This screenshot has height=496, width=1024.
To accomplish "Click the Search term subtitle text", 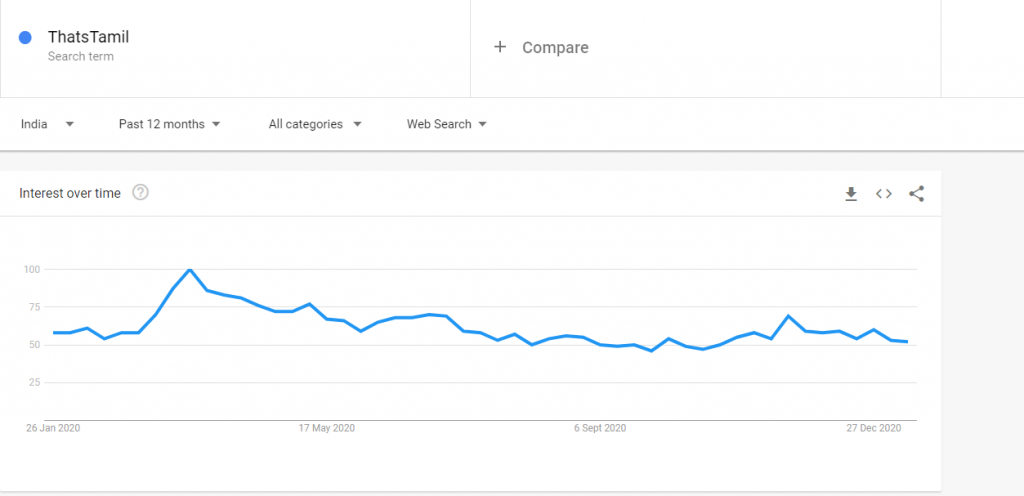I will click(80, 57).
